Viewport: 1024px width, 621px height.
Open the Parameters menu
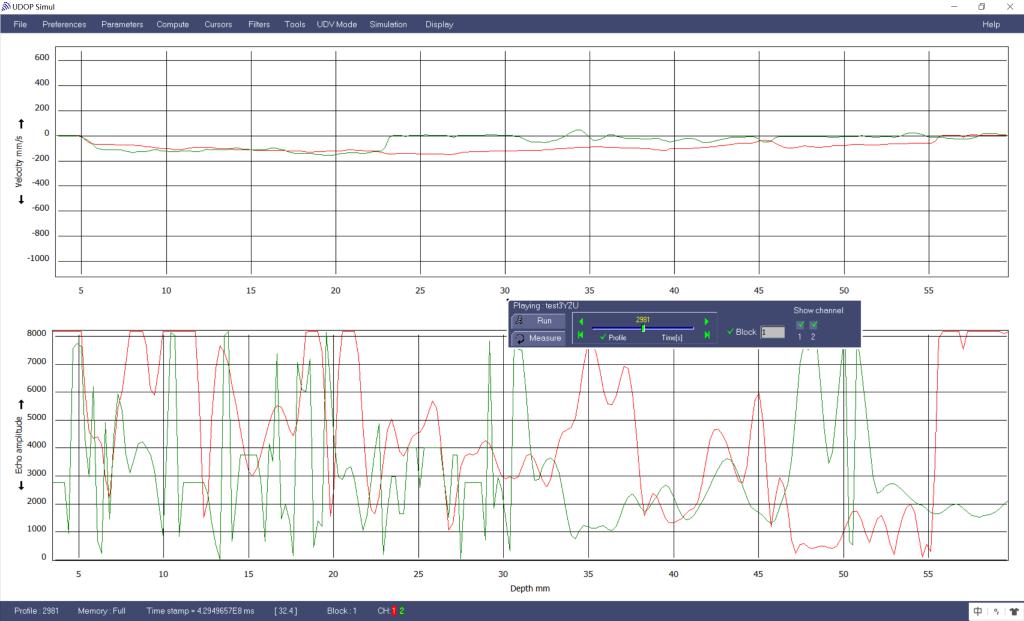(122, 24)
